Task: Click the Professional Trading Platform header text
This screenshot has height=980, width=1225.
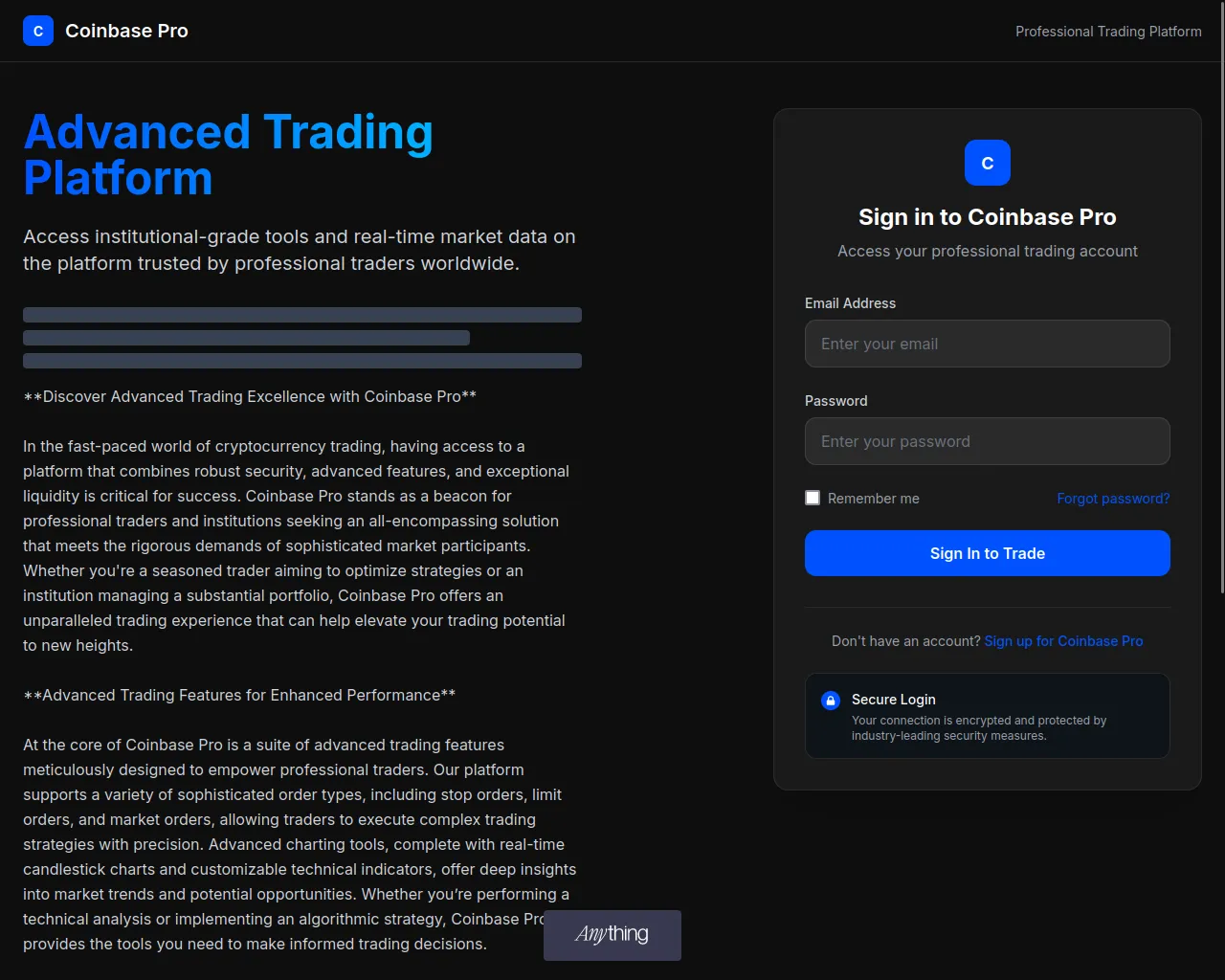Action: click(1108, 32)
